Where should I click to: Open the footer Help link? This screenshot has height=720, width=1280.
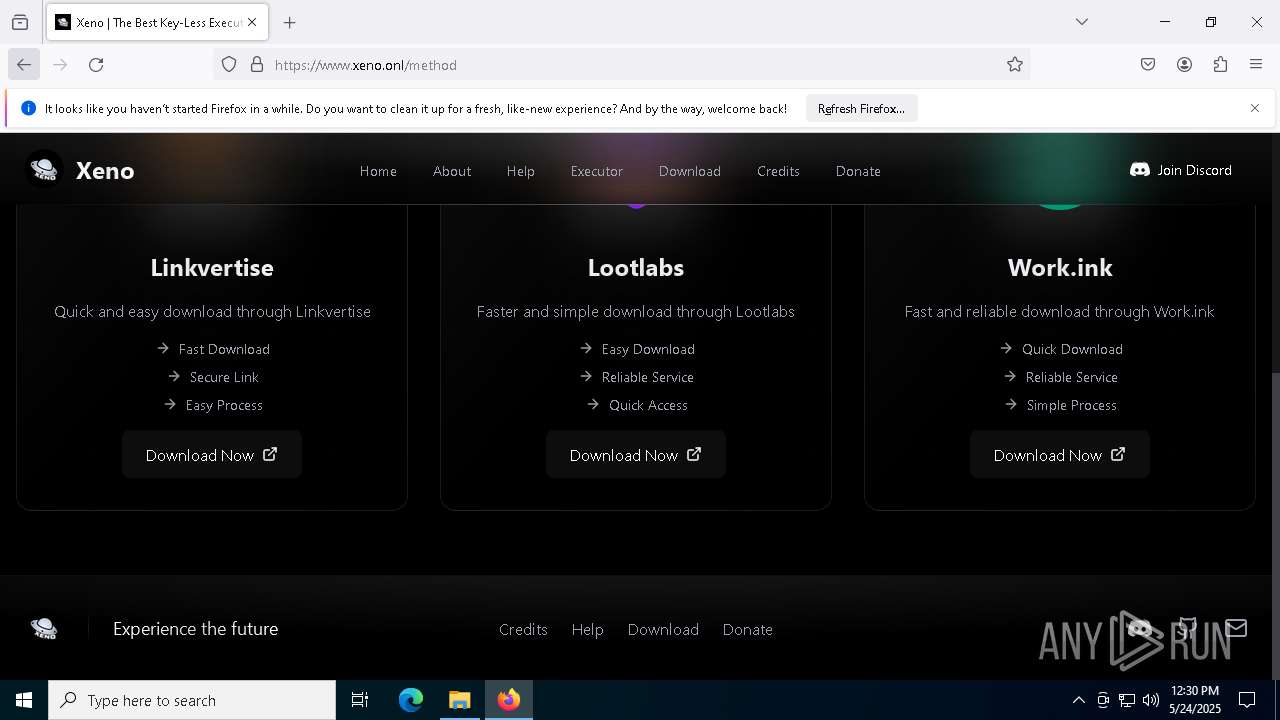(x=587, y=629)
